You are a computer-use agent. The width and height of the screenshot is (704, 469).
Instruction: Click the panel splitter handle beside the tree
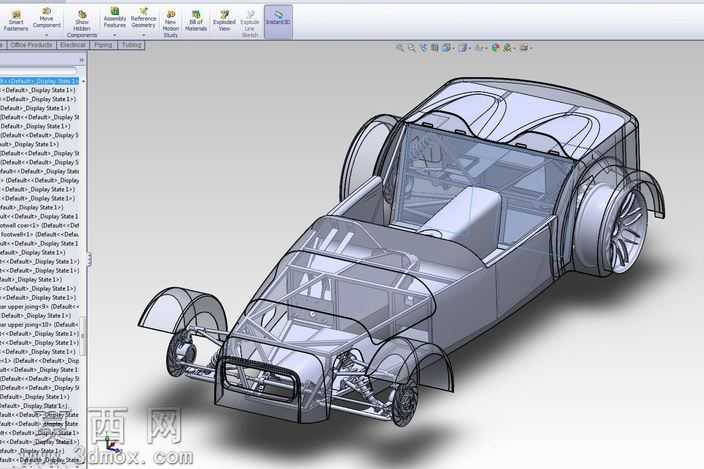tap(89, 259)
